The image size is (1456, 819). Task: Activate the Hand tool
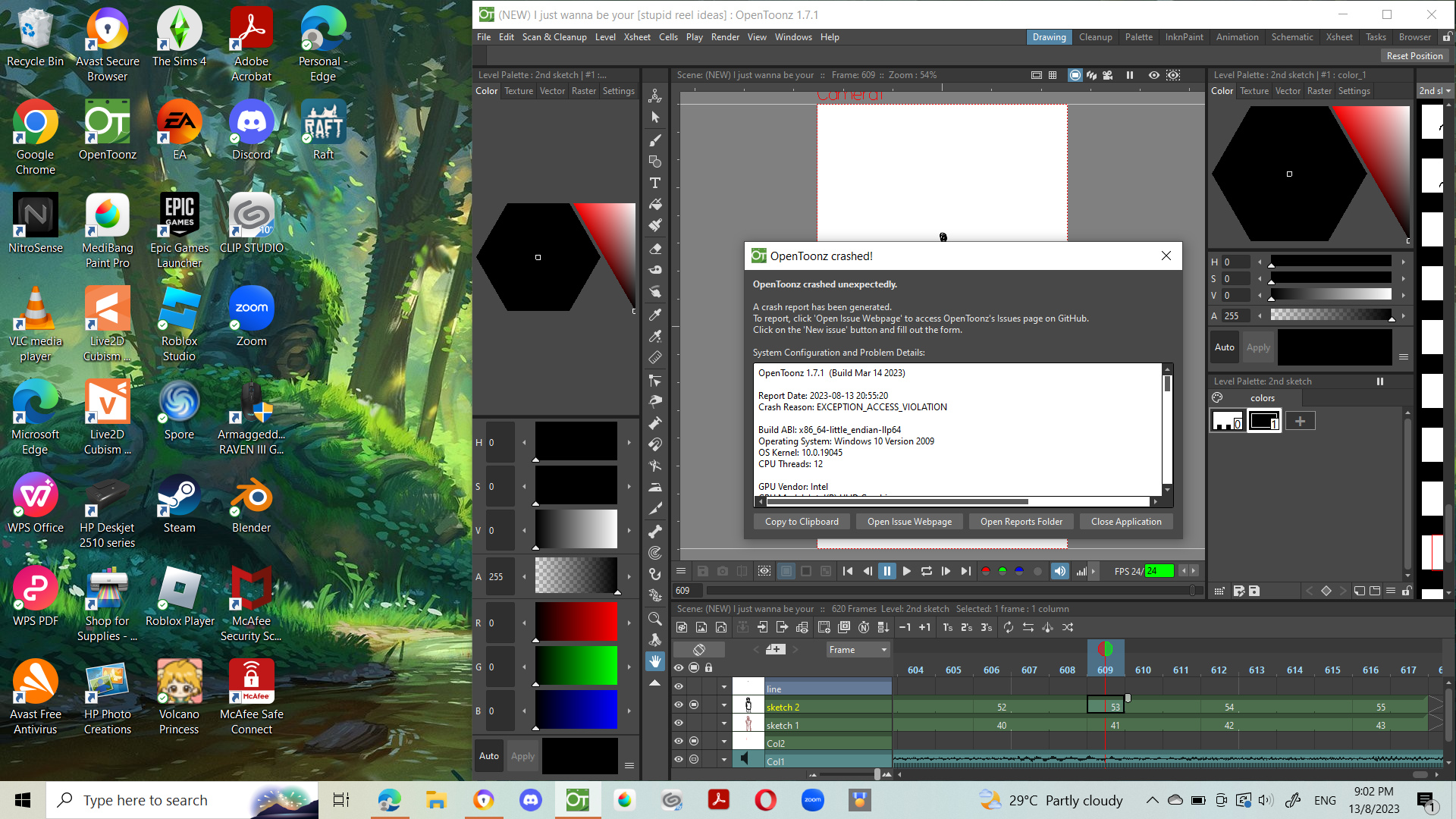click(x=654, y=661)
